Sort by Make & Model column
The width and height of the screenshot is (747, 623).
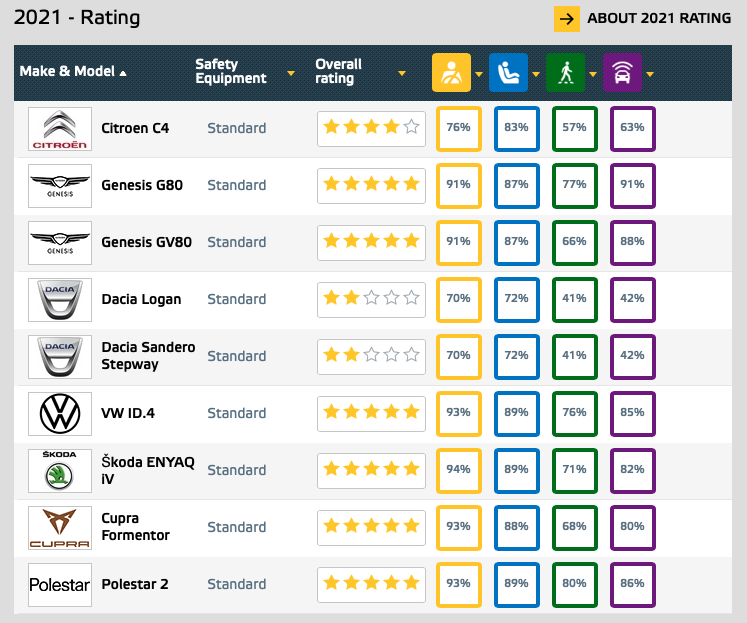click(x=73, y=72)
